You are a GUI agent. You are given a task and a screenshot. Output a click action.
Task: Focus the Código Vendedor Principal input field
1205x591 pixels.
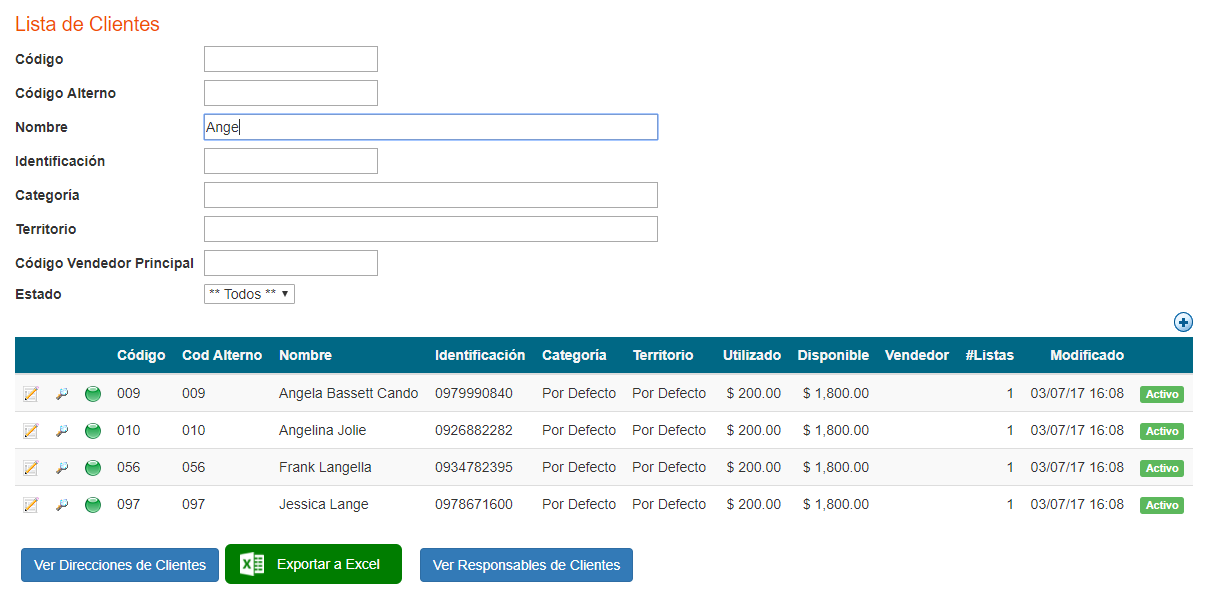point(291,263)
